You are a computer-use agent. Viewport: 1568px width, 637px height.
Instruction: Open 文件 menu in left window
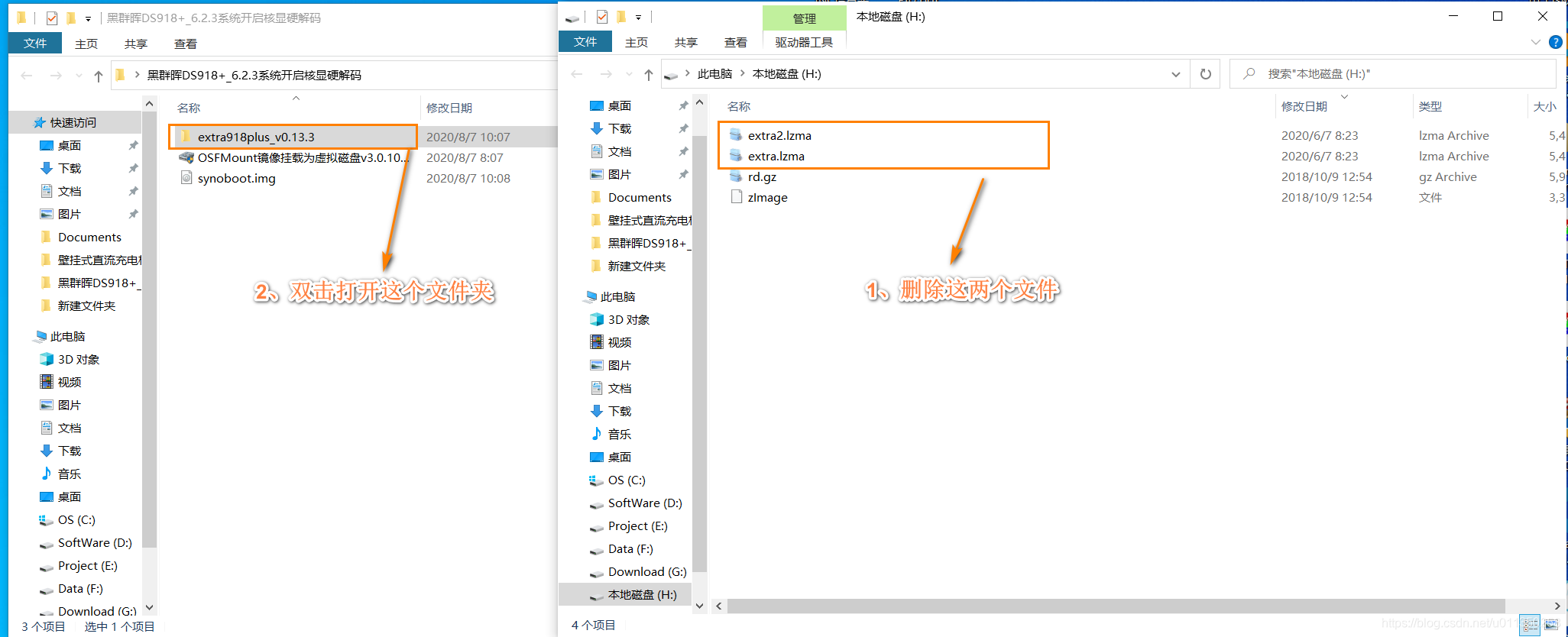pos(35,44)
